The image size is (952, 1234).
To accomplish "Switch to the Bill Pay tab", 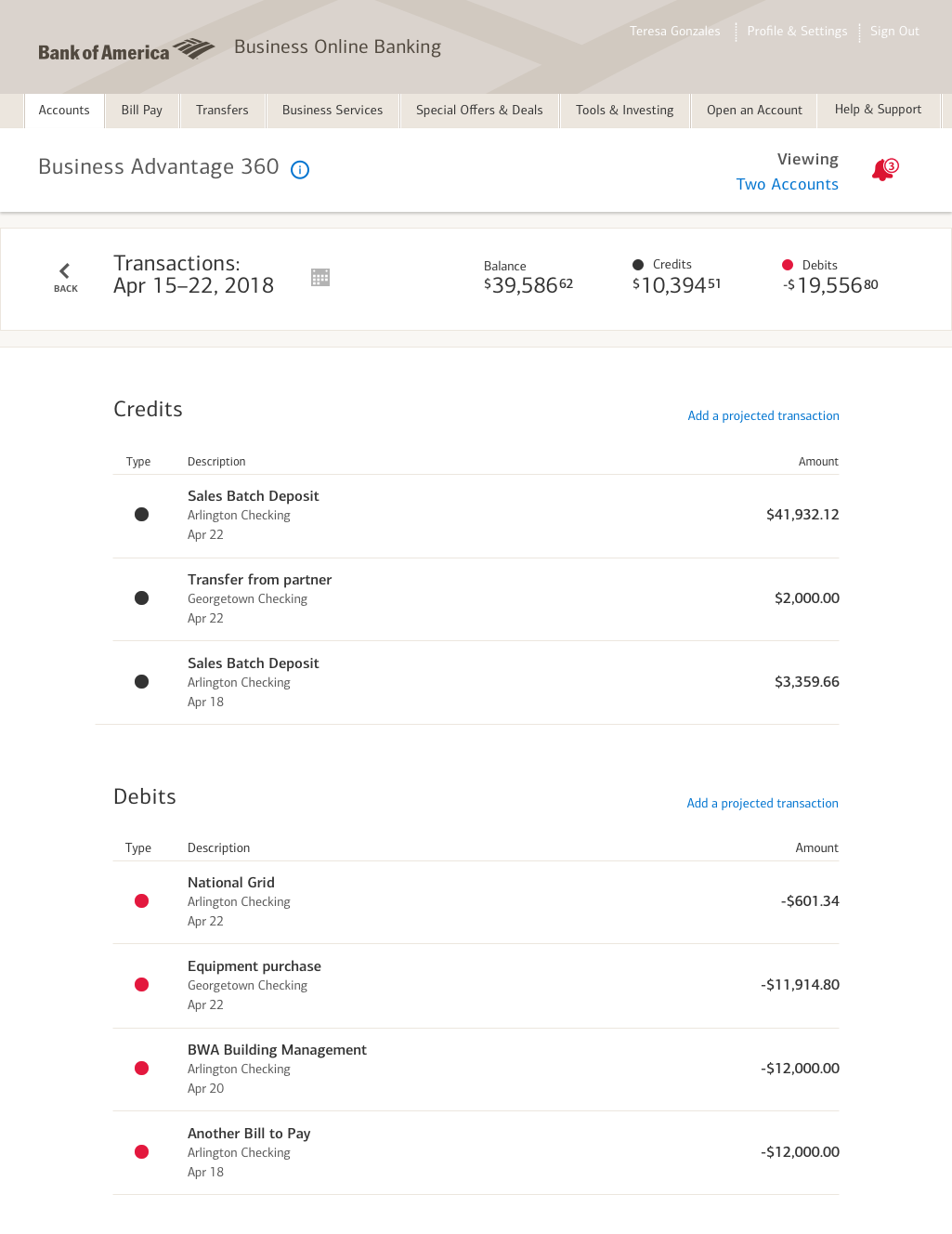I will (141, 110).
